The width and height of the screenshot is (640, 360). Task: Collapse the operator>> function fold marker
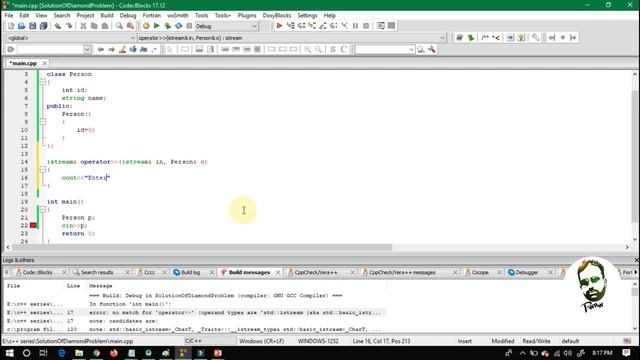click(43, 169)
